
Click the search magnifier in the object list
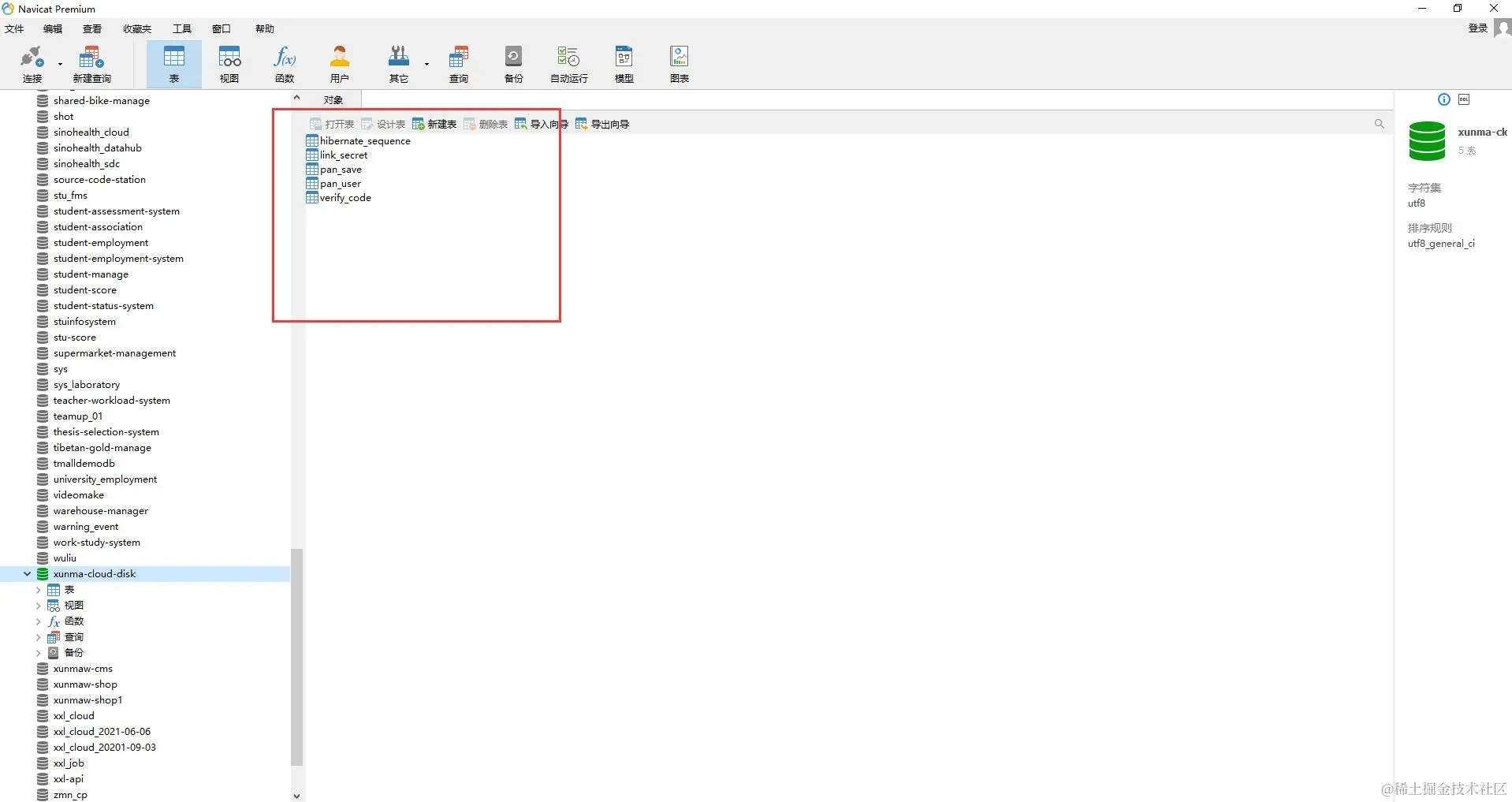[1379, 124]
